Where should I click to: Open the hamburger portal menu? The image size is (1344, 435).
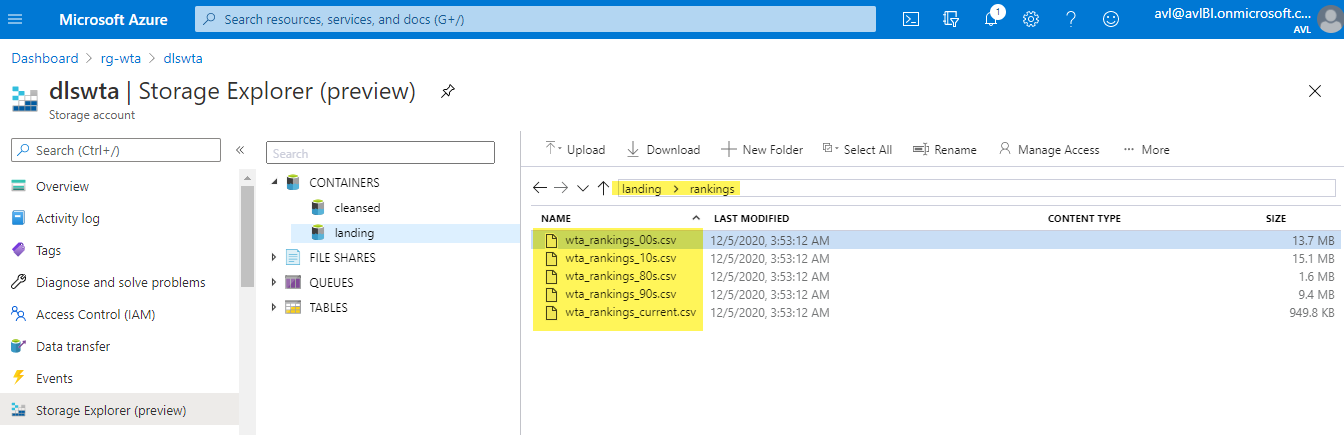pos(15,19)
